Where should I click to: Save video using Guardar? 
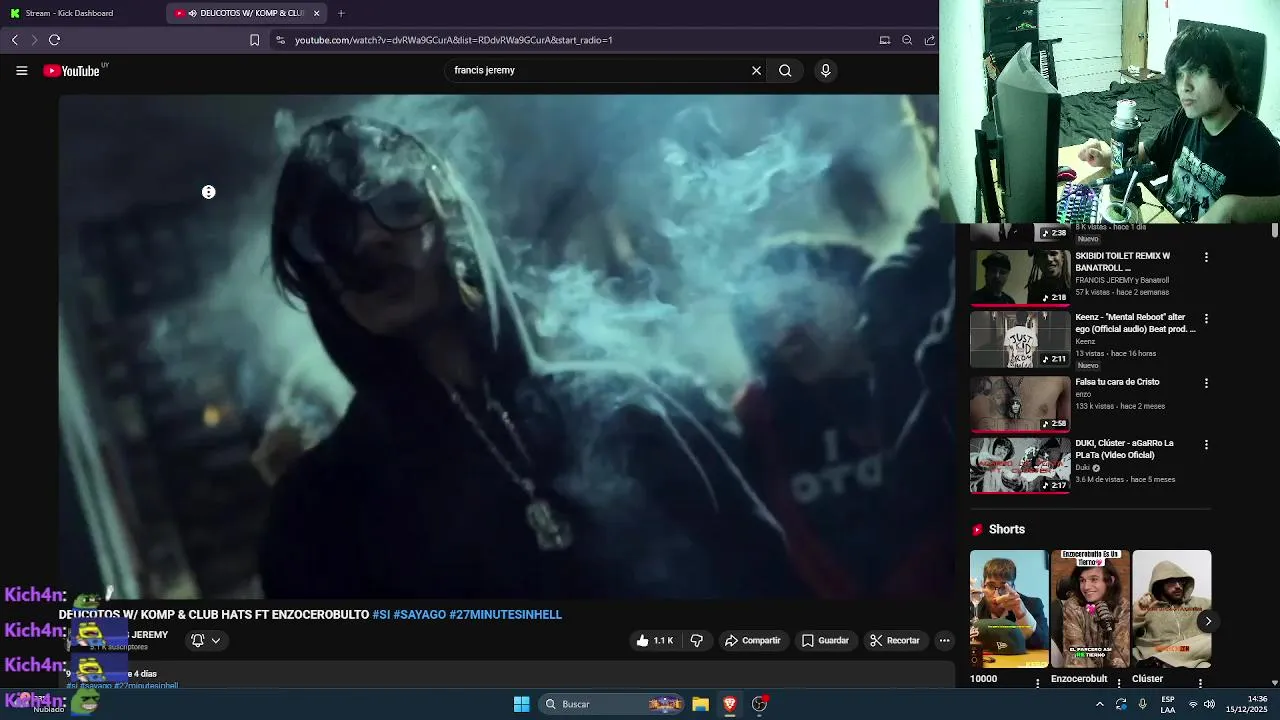[825, 640]
